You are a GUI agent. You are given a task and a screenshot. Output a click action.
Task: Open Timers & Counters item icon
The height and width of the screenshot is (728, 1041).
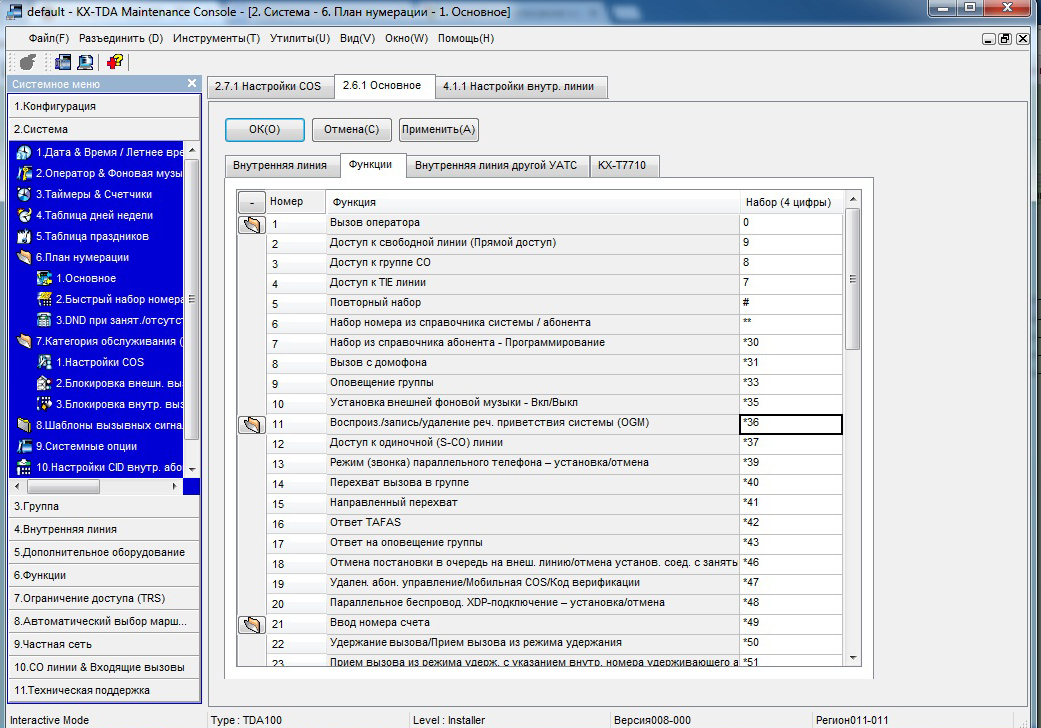coord(24,194)
